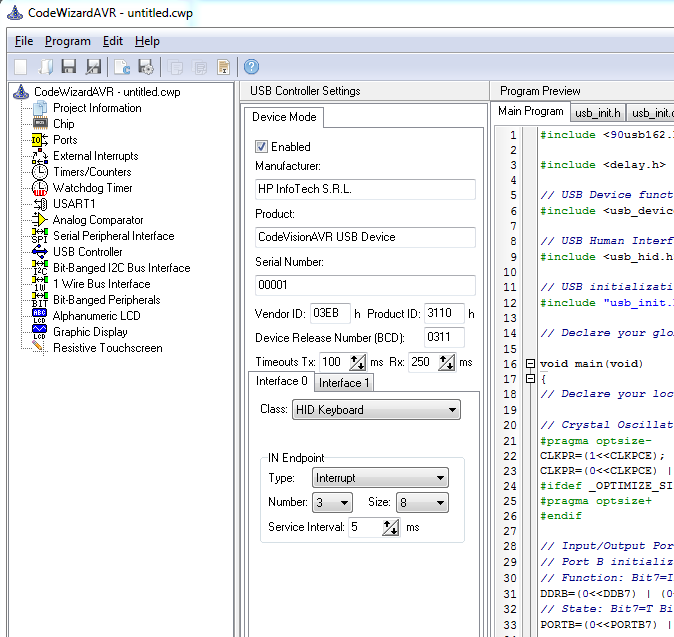Screen dimensions: 674x637
Task: Click the toolbar icon of a page with text cursor
Action: coord(224,67)
